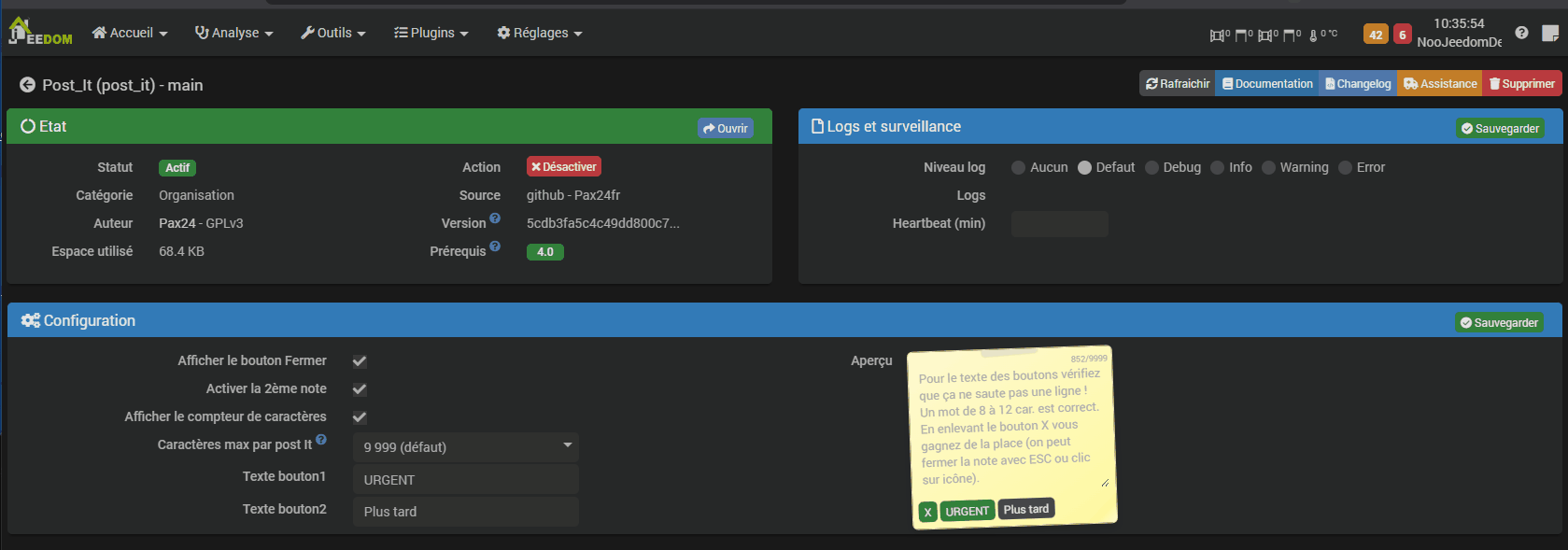Click the green X button on preview note

[927, 512]
